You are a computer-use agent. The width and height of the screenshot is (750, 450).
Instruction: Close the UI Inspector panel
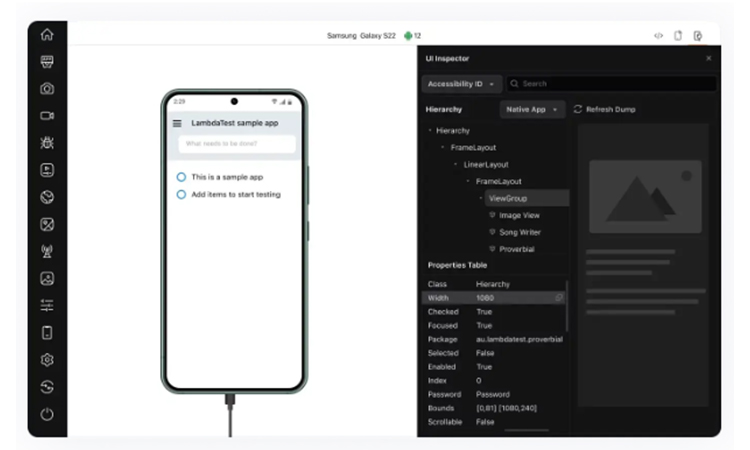click(709, 58)
